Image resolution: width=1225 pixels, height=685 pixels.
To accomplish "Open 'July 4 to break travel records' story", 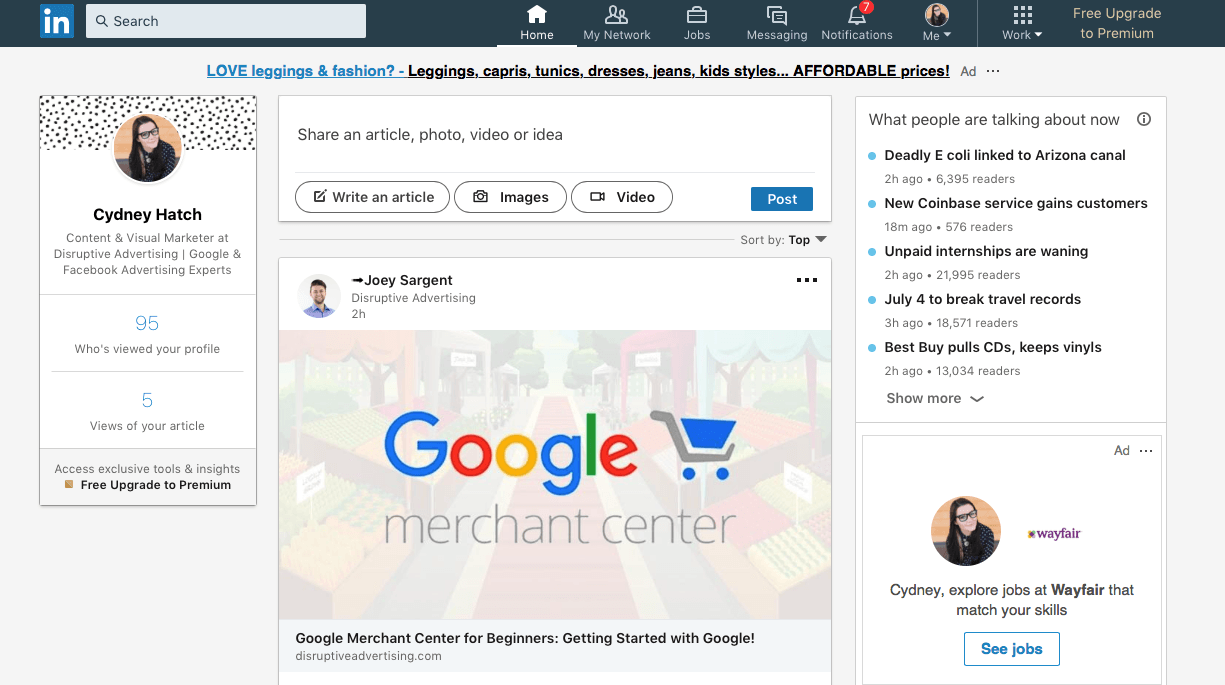I will 983,299.
